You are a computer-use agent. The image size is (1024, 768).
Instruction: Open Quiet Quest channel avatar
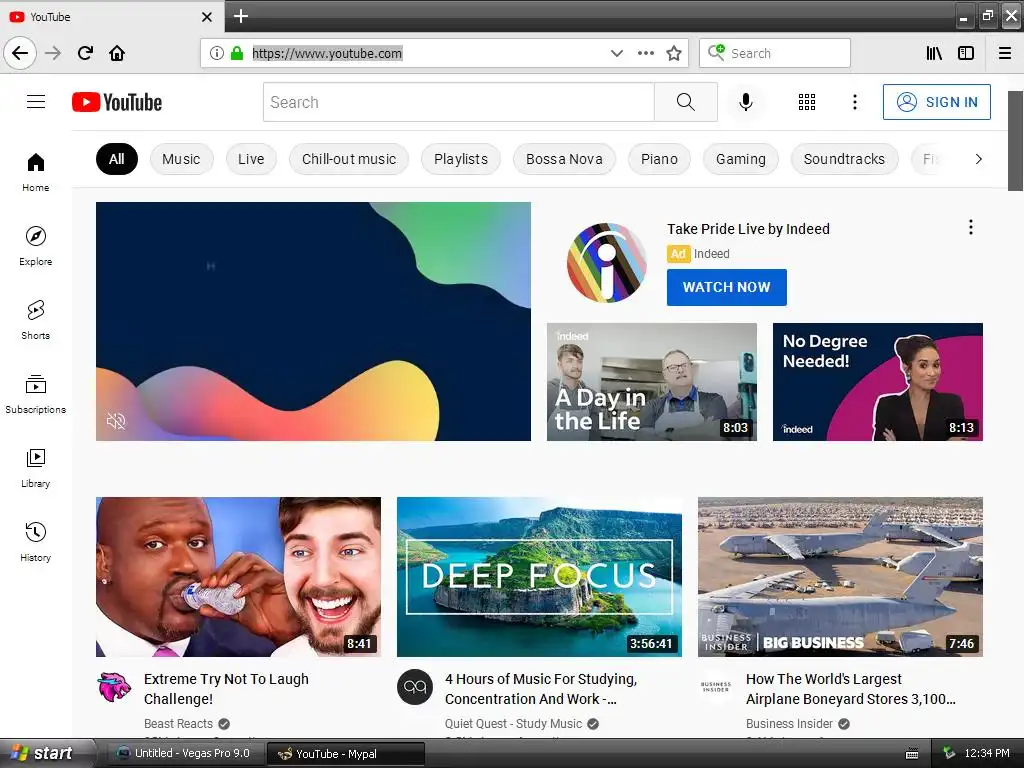[x=415, y=687]
